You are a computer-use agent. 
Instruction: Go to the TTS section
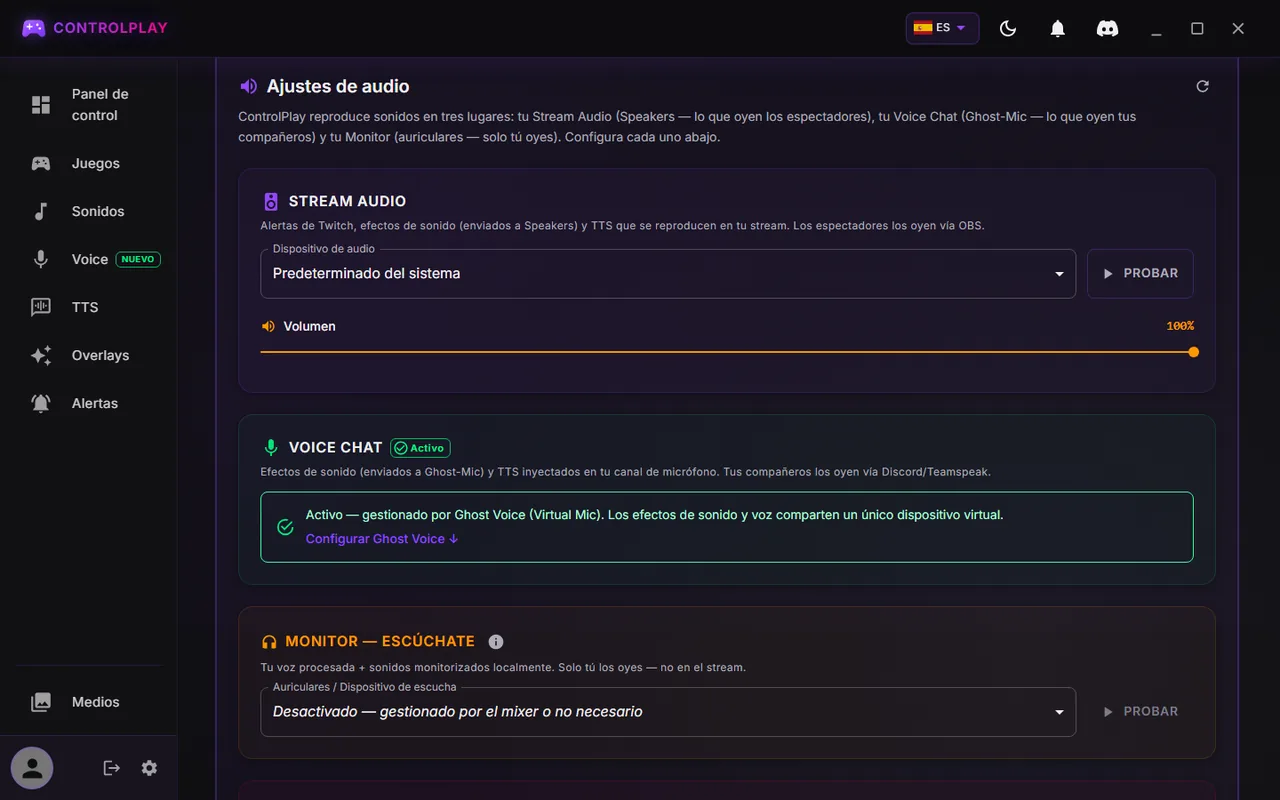(88, 307)
